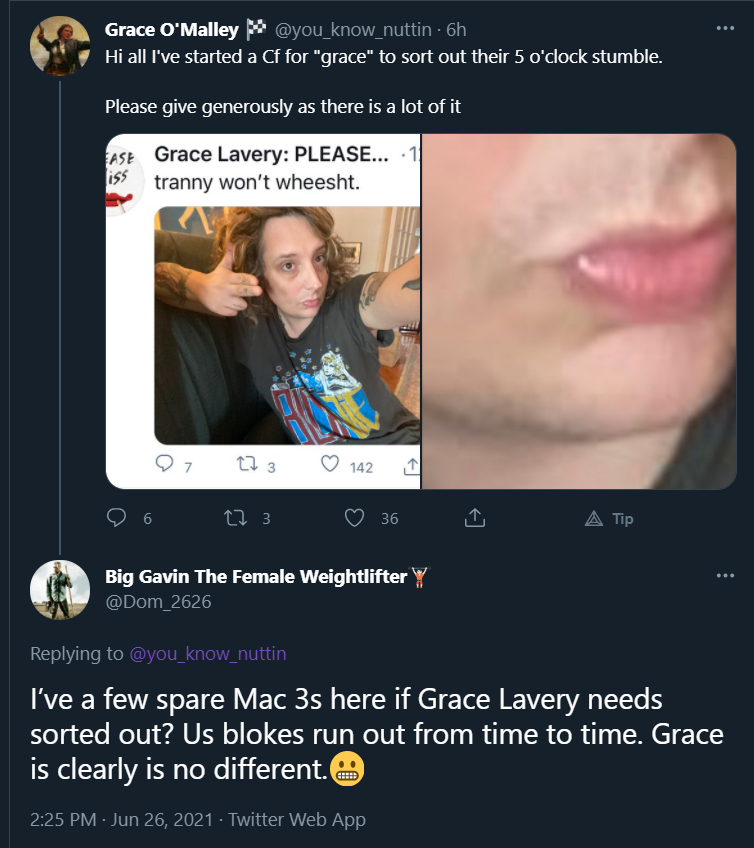
Task: Open the more options menu on Grace O'Malley's tweet
Action: click(x=725, y=29)
